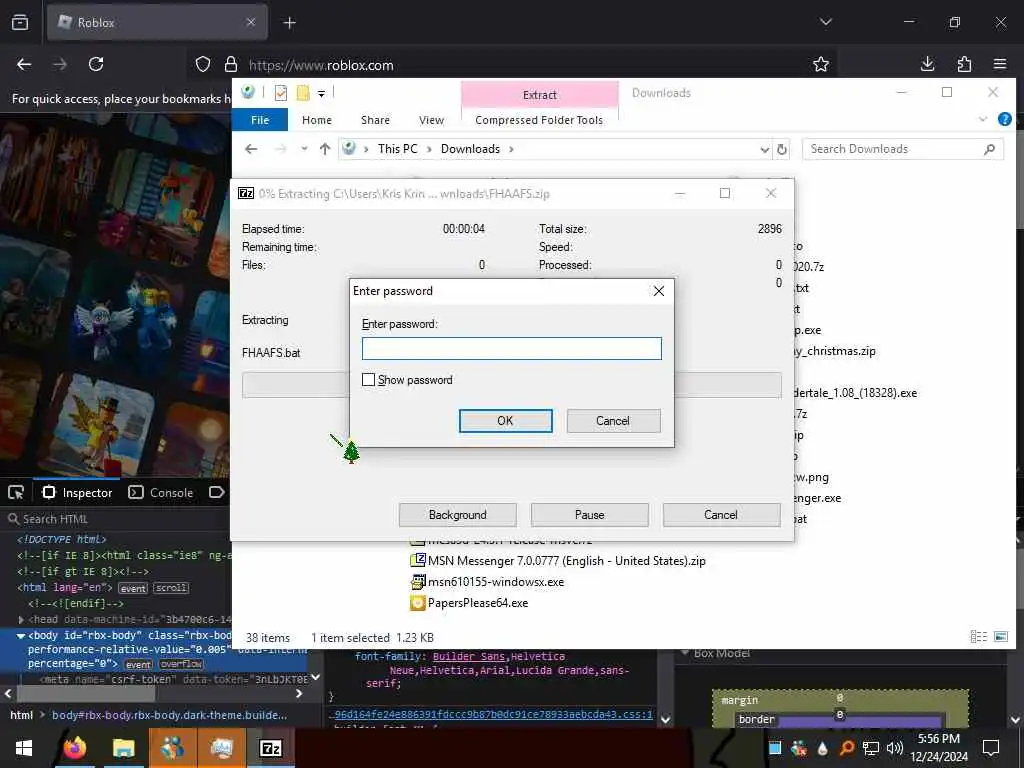Screen dimensions: 1024x768
Task: Select the Extract contextual tab
Action: (x=539, y=95)
